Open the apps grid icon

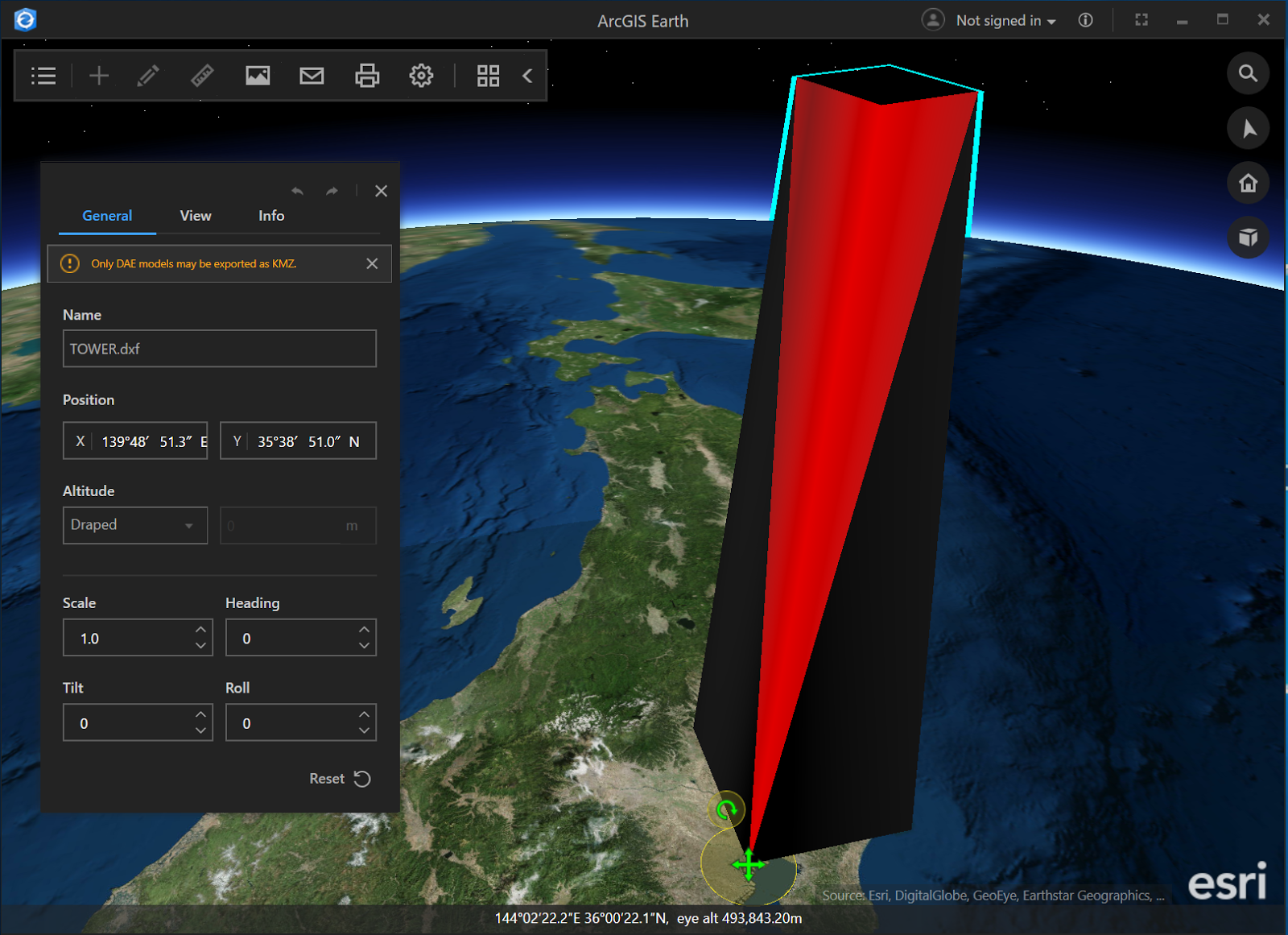[x=488, y=76]
